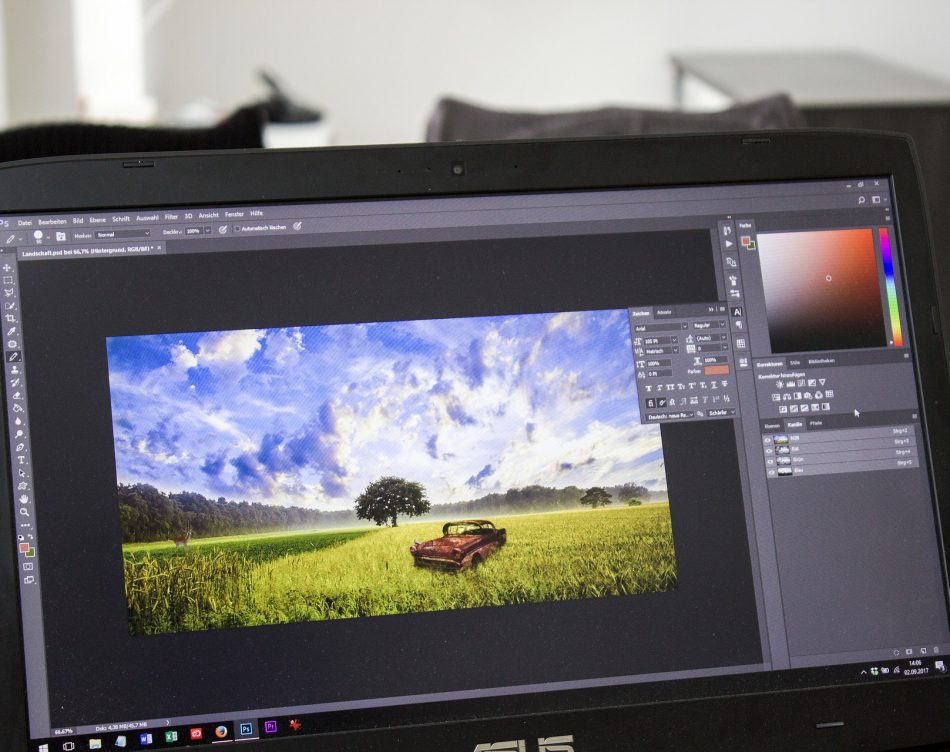Click the Farbe text color swatch
The width and height of the screenshot is (950, 752).
coord(716,370)
